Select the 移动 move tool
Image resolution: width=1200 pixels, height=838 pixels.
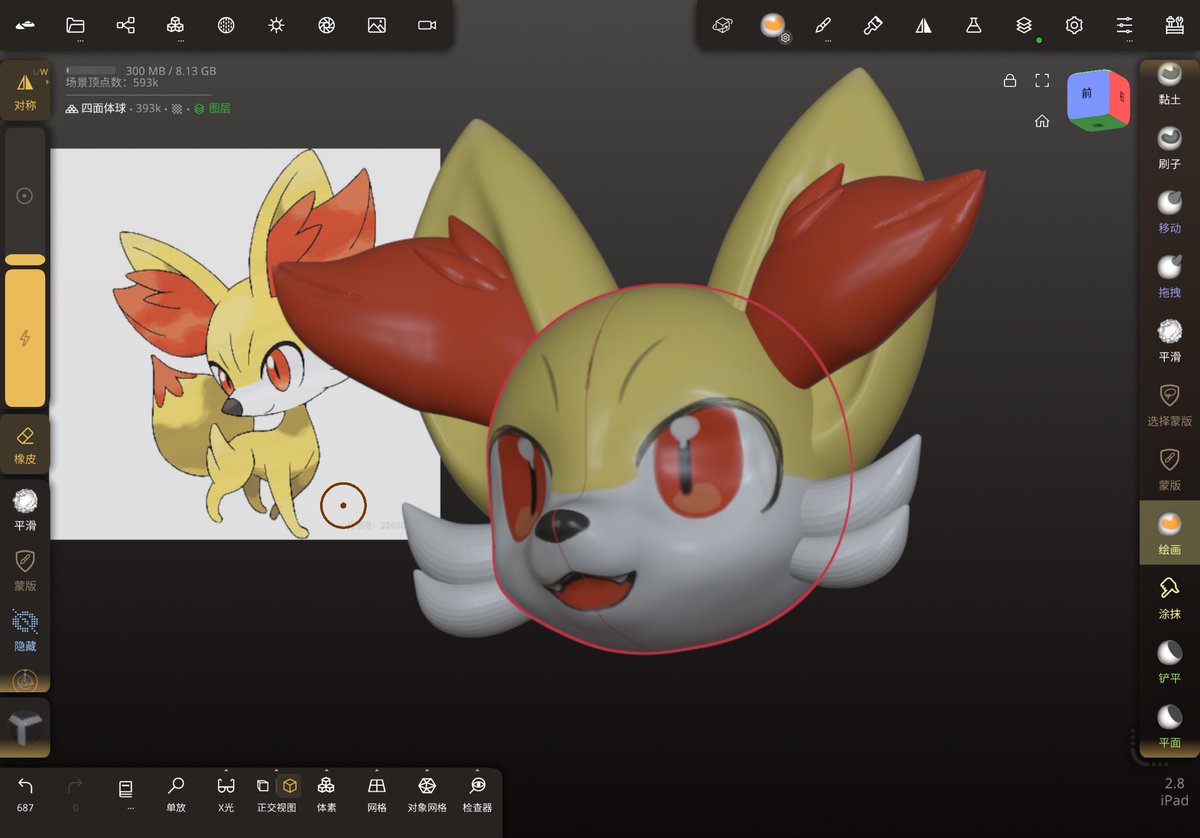pos(1169,210)
